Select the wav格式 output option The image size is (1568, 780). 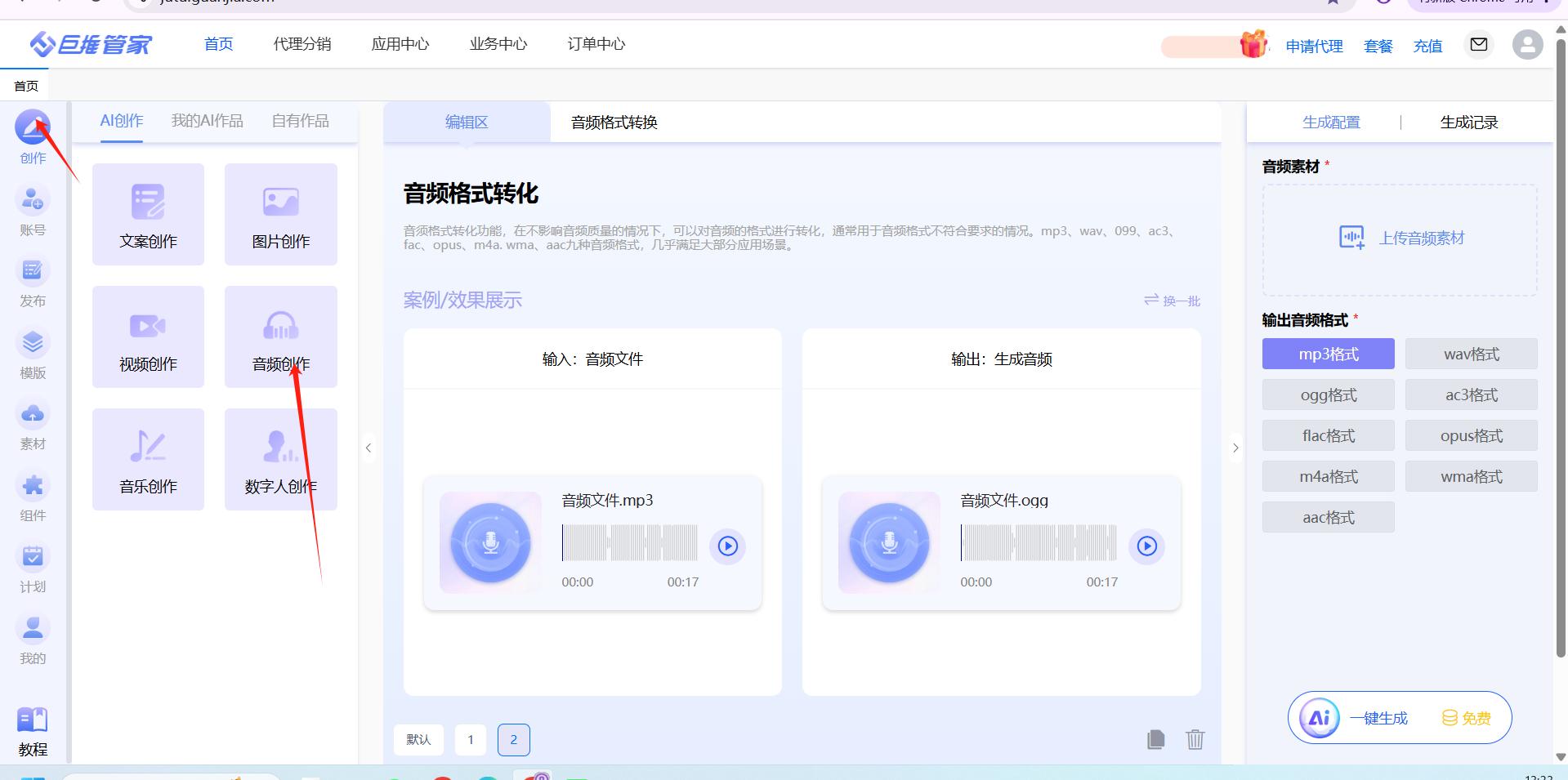pos(1471,354)
